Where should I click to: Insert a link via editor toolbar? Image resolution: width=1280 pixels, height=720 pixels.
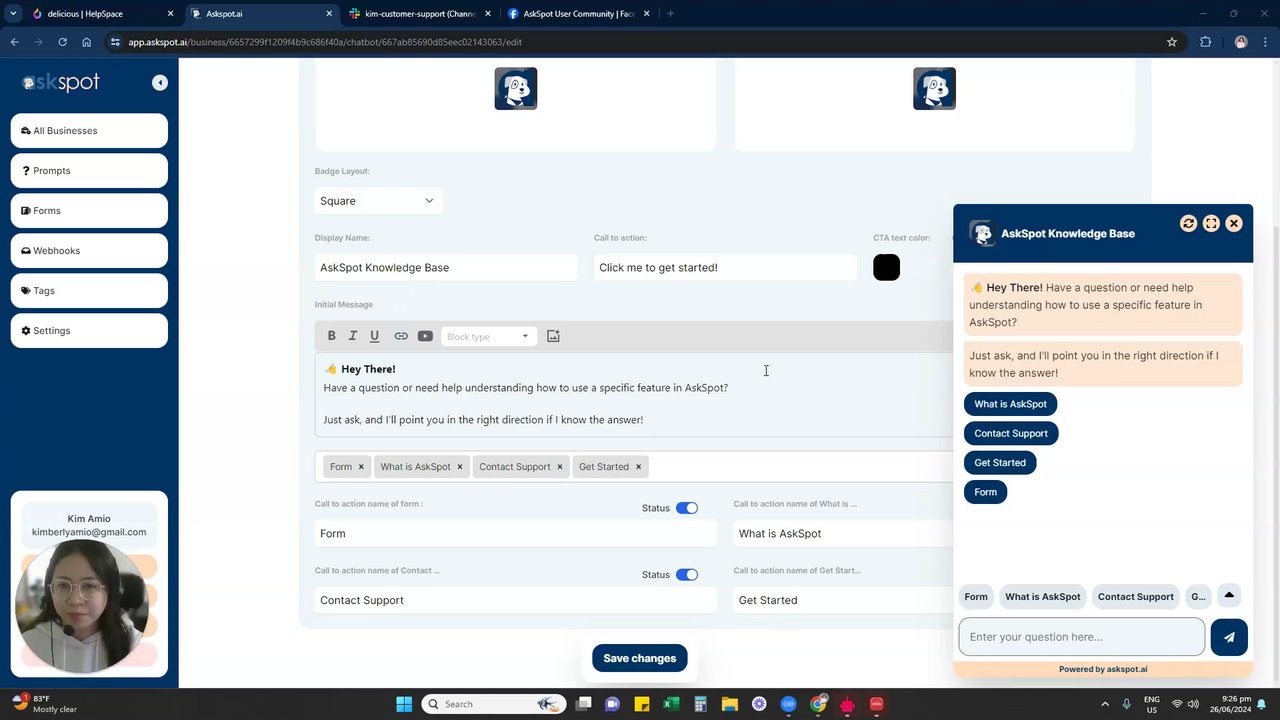401,336
